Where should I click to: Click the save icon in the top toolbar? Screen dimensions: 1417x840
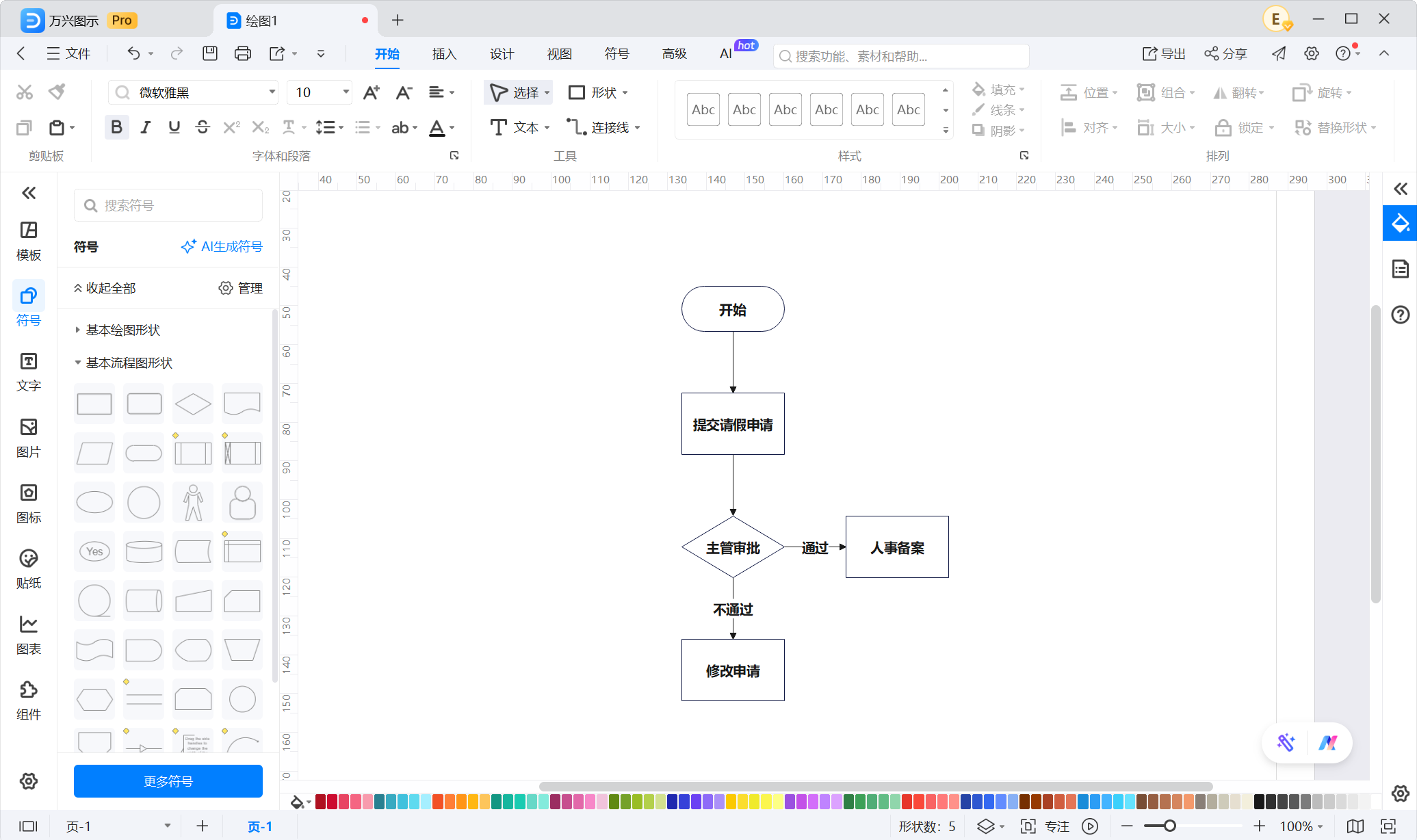[210, 53]
